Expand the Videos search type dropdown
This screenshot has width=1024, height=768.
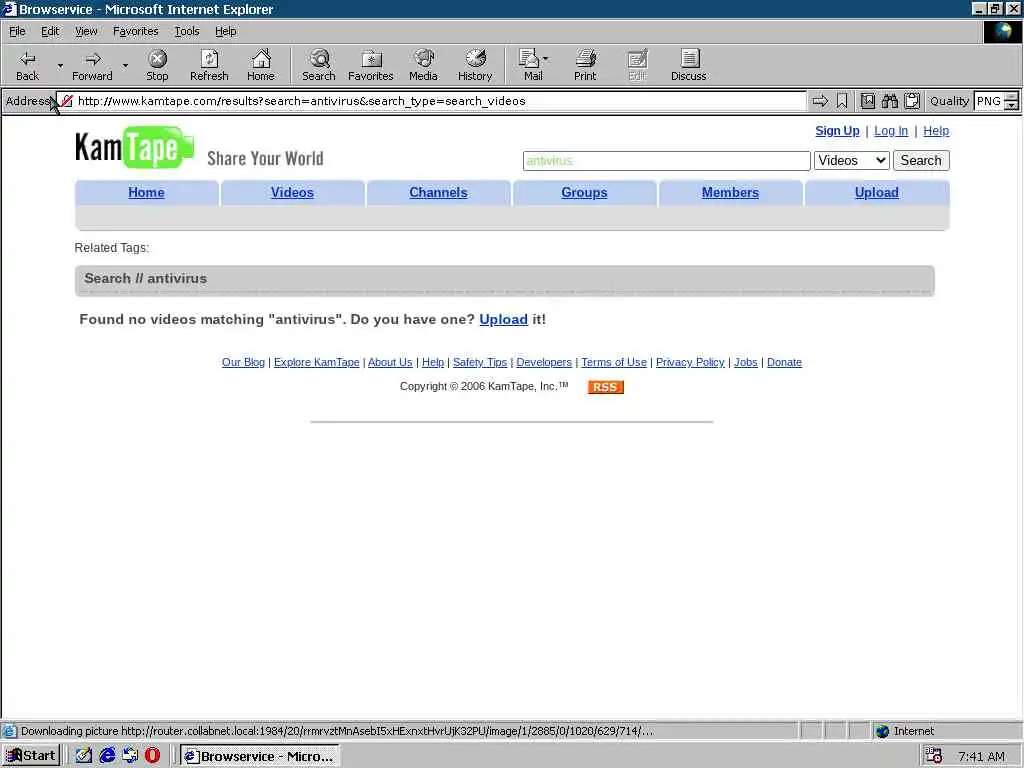point(852,161)
